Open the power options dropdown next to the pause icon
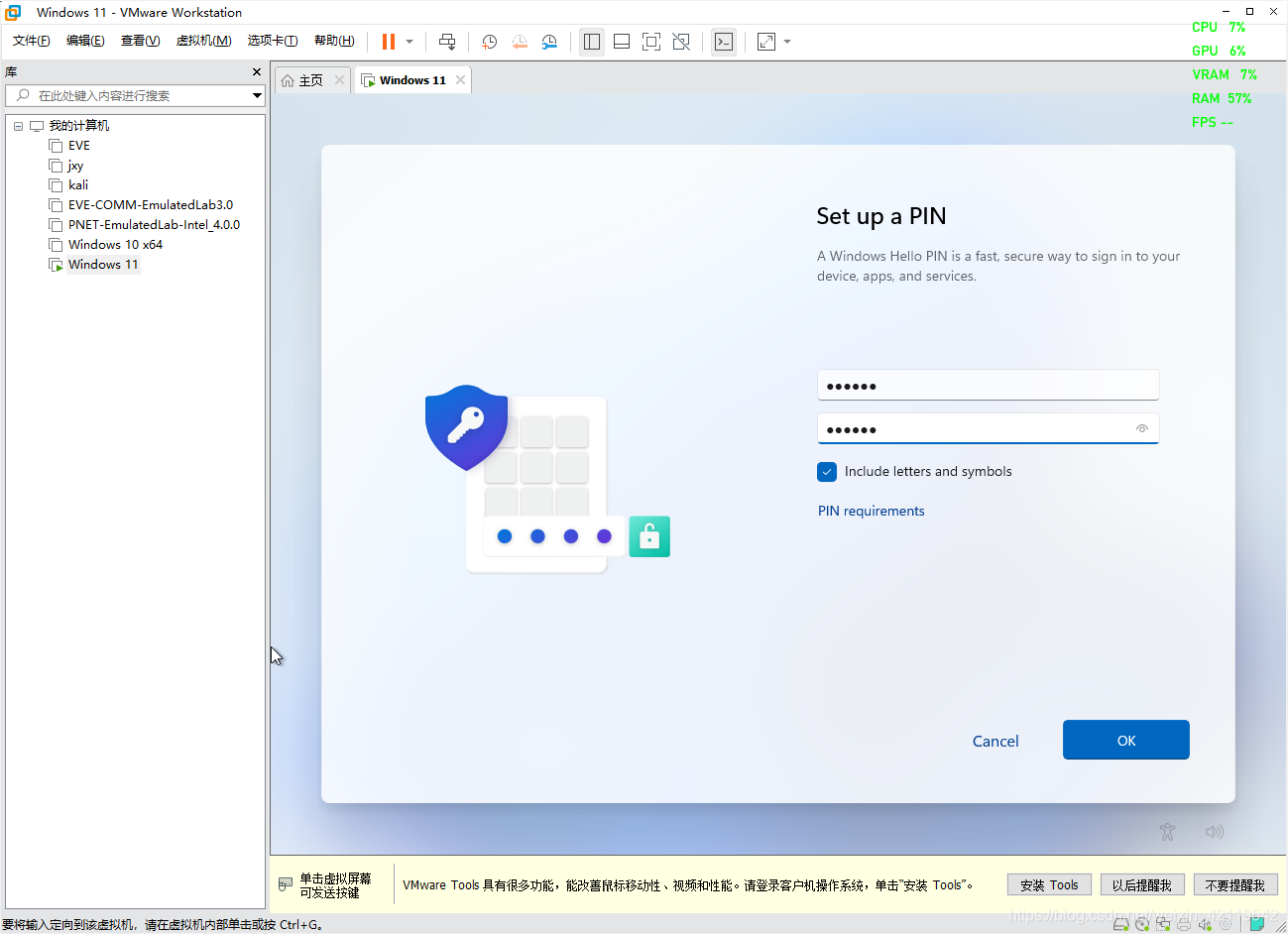The image size is (1288, 934). click(x=410, y=42)
